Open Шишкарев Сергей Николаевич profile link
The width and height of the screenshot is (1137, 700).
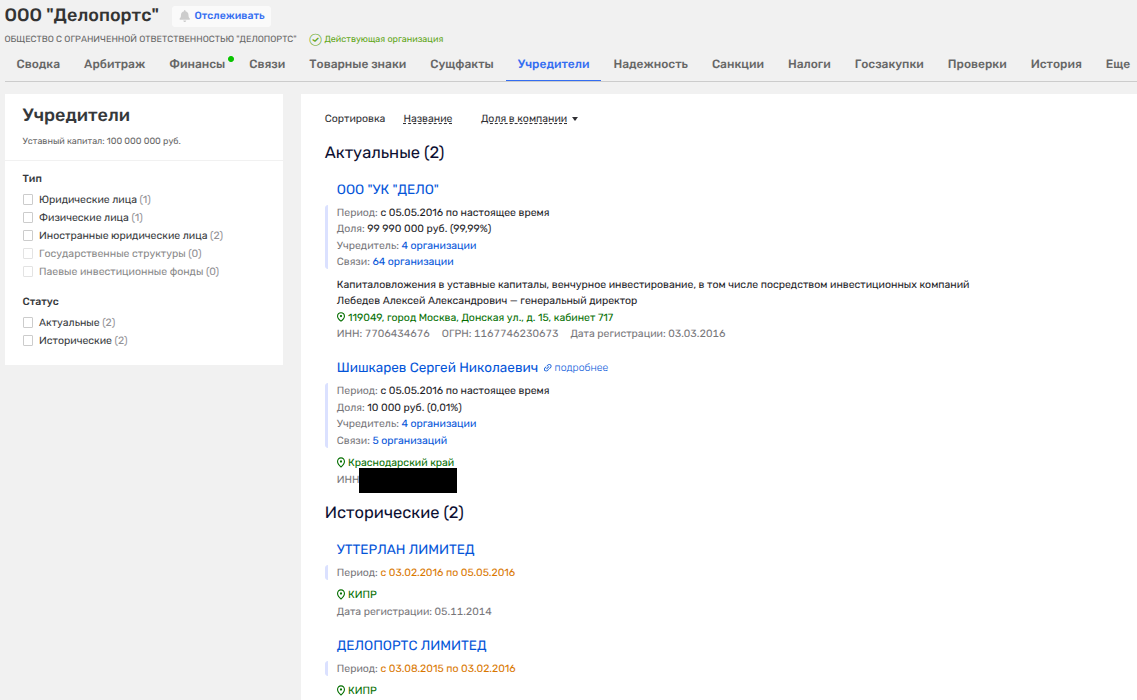(437, 368)
